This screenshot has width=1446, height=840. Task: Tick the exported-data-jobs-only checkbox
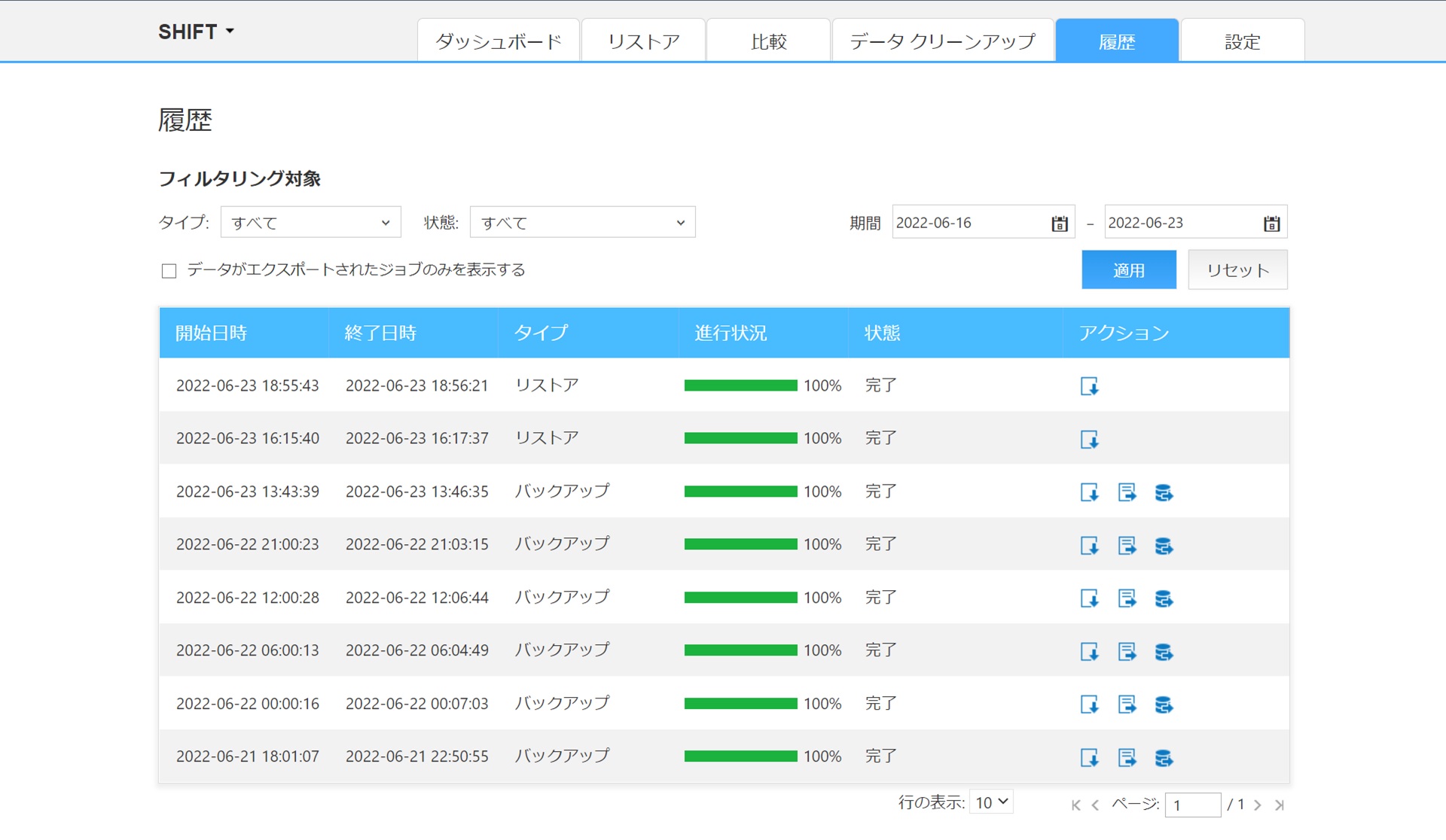[x=169, y=271]
